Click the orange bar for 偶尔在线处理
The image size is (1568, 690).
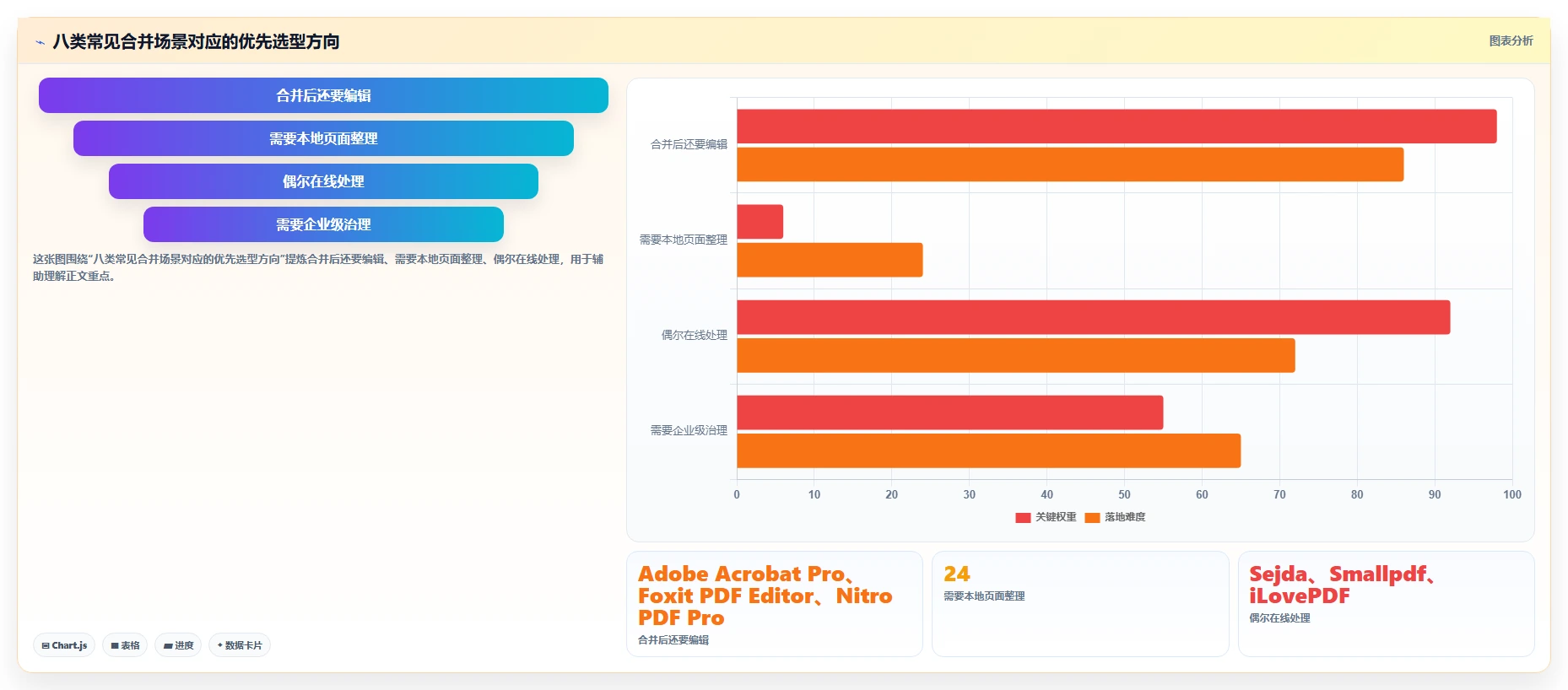[1016, 355]
